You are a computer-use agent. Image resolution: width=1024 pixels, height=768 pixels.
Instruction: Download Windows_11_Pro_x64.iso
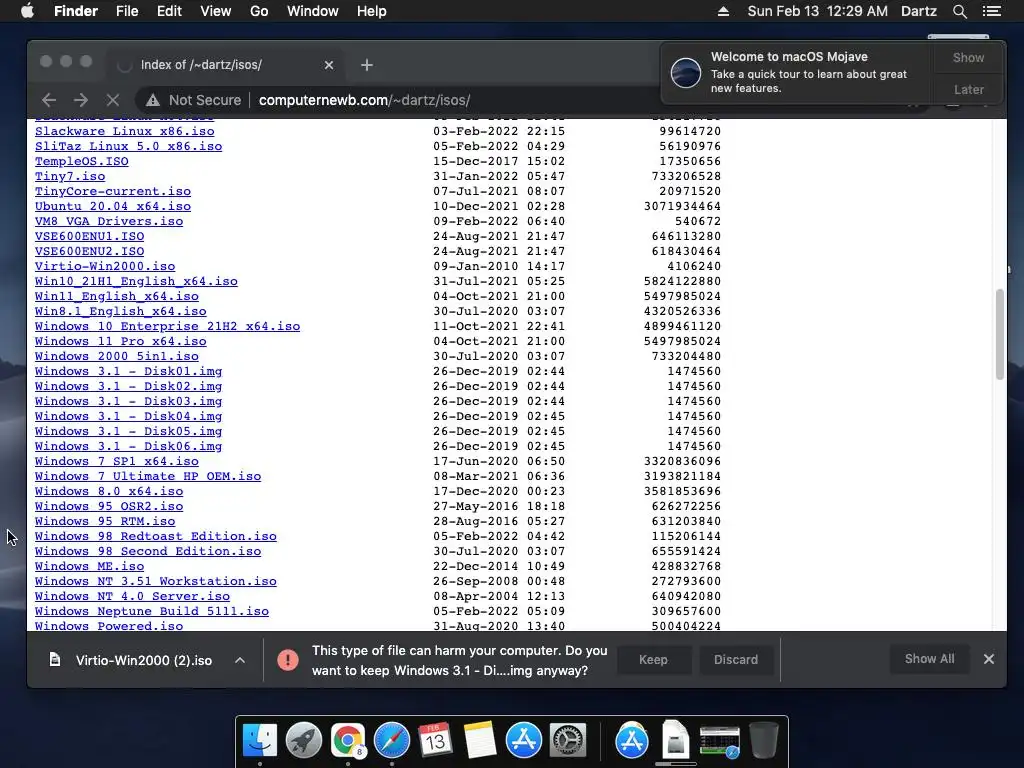coord(121,342)
